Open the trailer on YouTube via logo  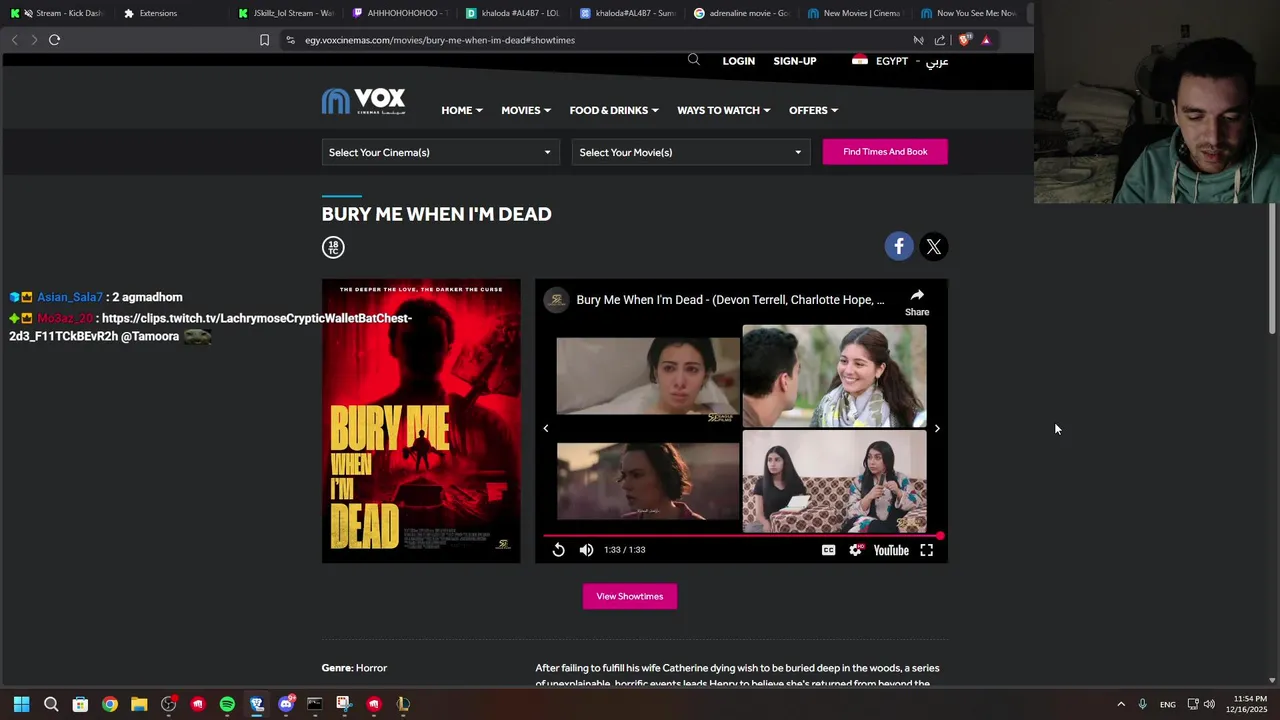[891, 550]
